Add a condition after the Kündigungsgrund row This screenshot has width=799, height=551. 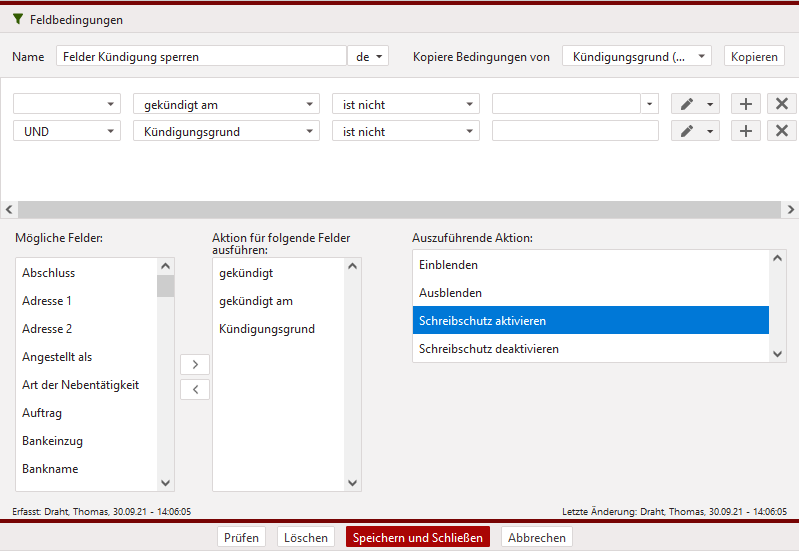click(745, 131)
